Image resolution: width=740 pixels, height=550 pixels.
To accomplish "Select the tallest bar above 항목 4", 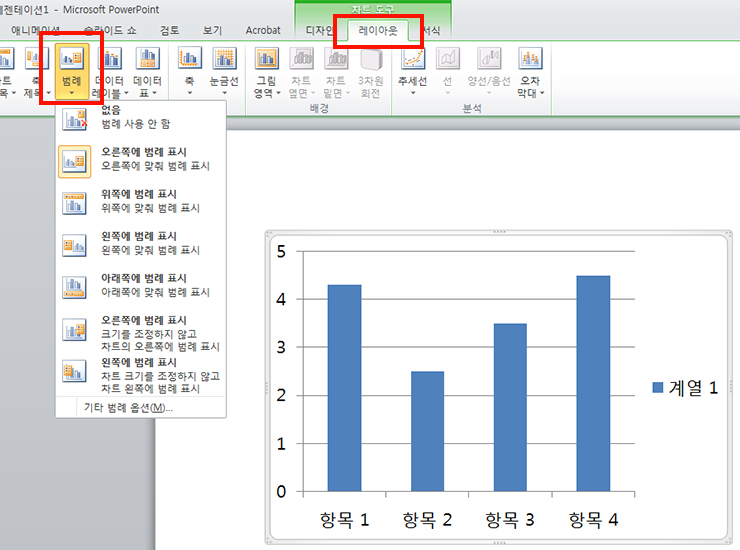I will [593, 383].
